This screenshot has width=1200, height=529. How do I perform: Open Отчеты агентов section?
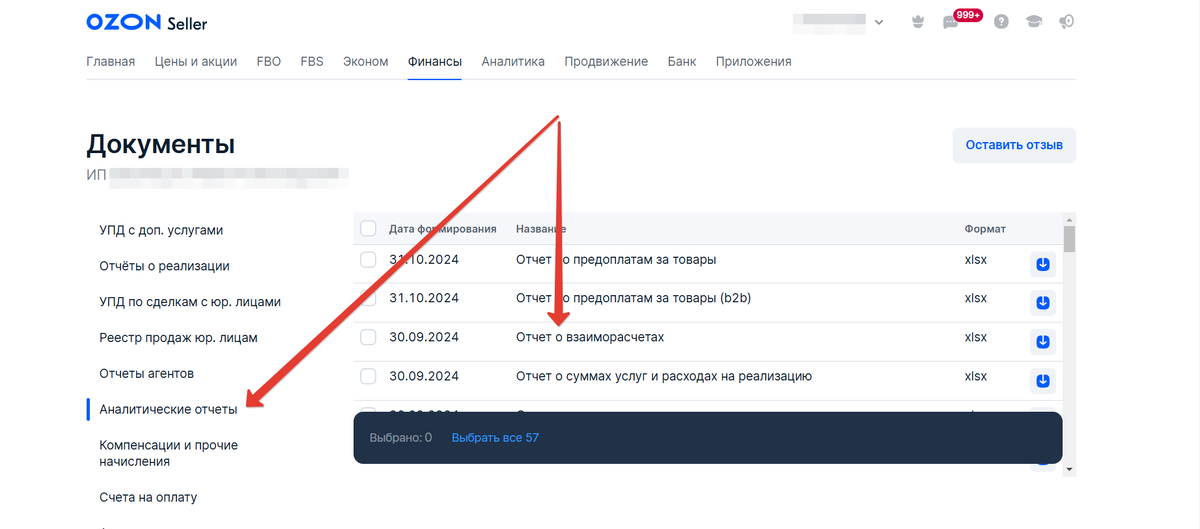point(146,373)
